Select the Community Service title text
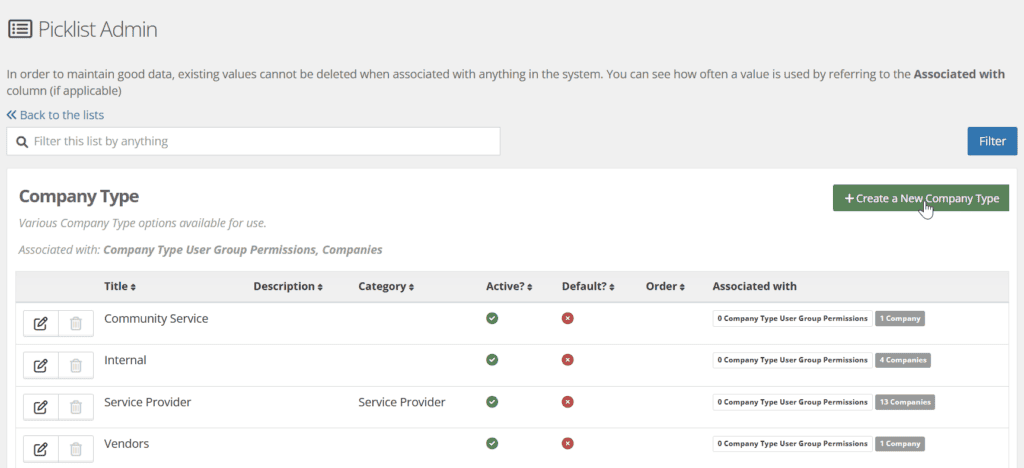The height and width of the screenshot is (468, 1024). click(156, 319)
